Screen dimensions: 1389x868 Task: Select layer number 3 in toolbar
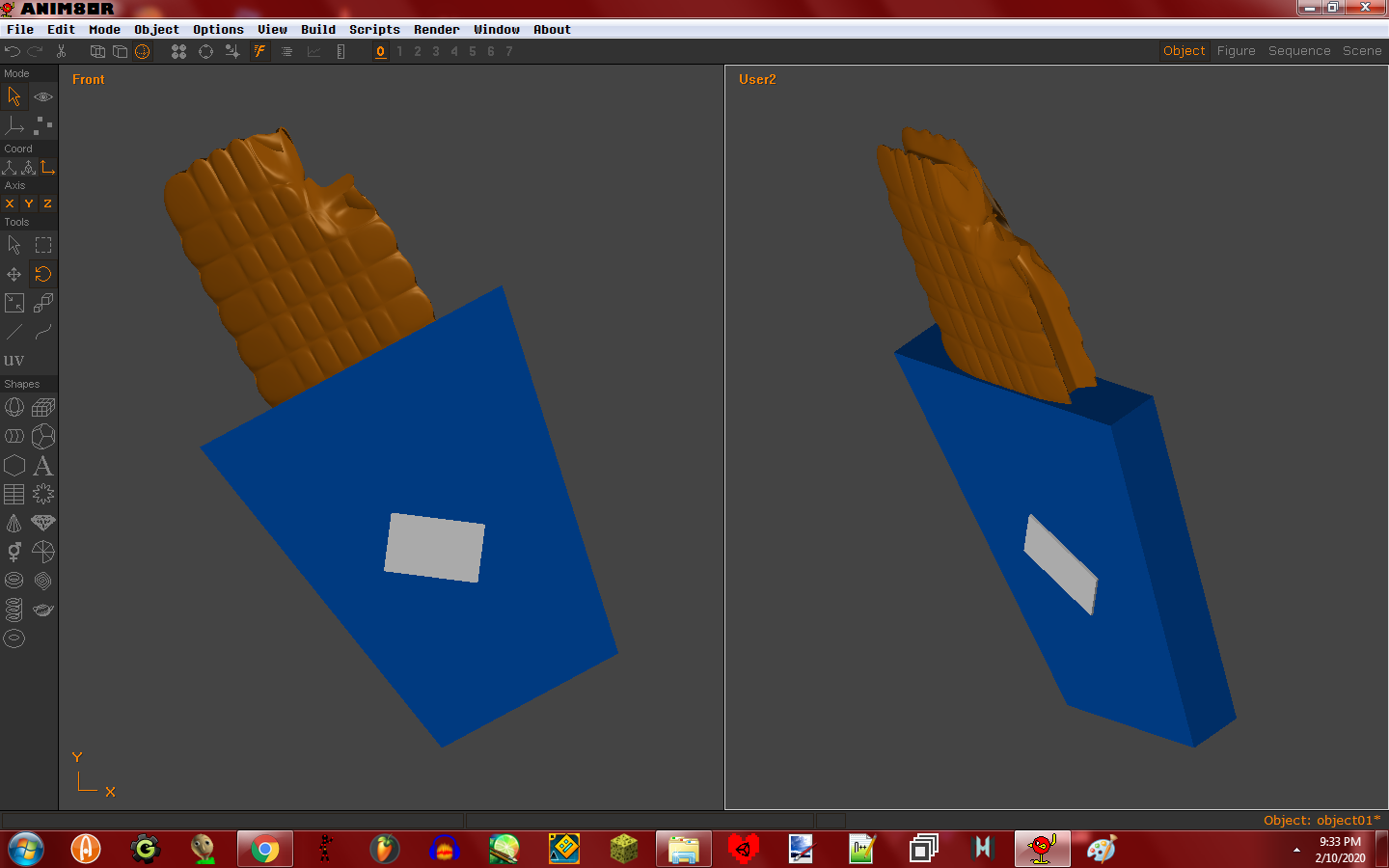pyautogui.click(x=436, y=52)
